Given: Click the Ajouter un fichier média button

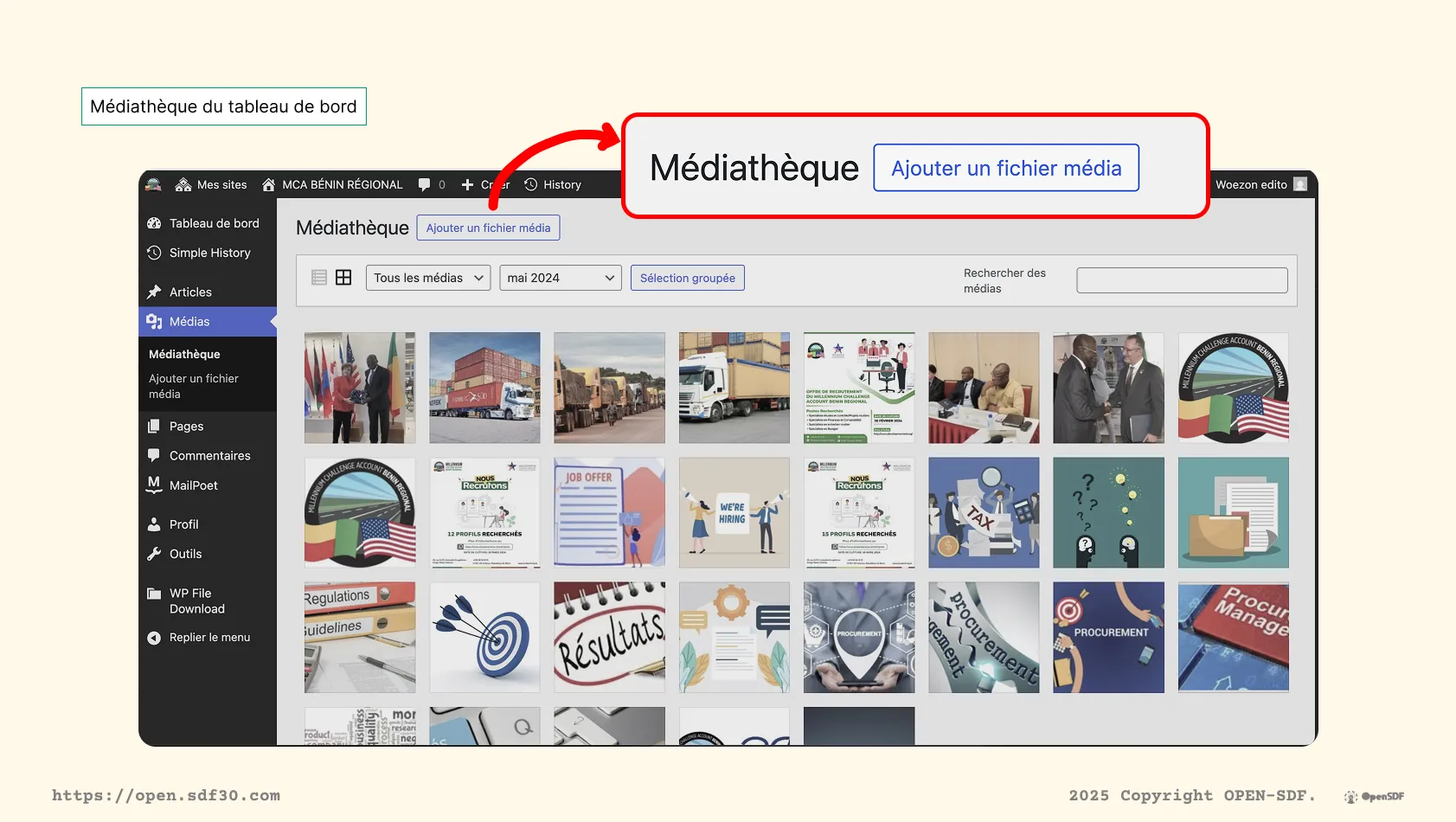Looking at the screenshot, I should coord(488,228).
